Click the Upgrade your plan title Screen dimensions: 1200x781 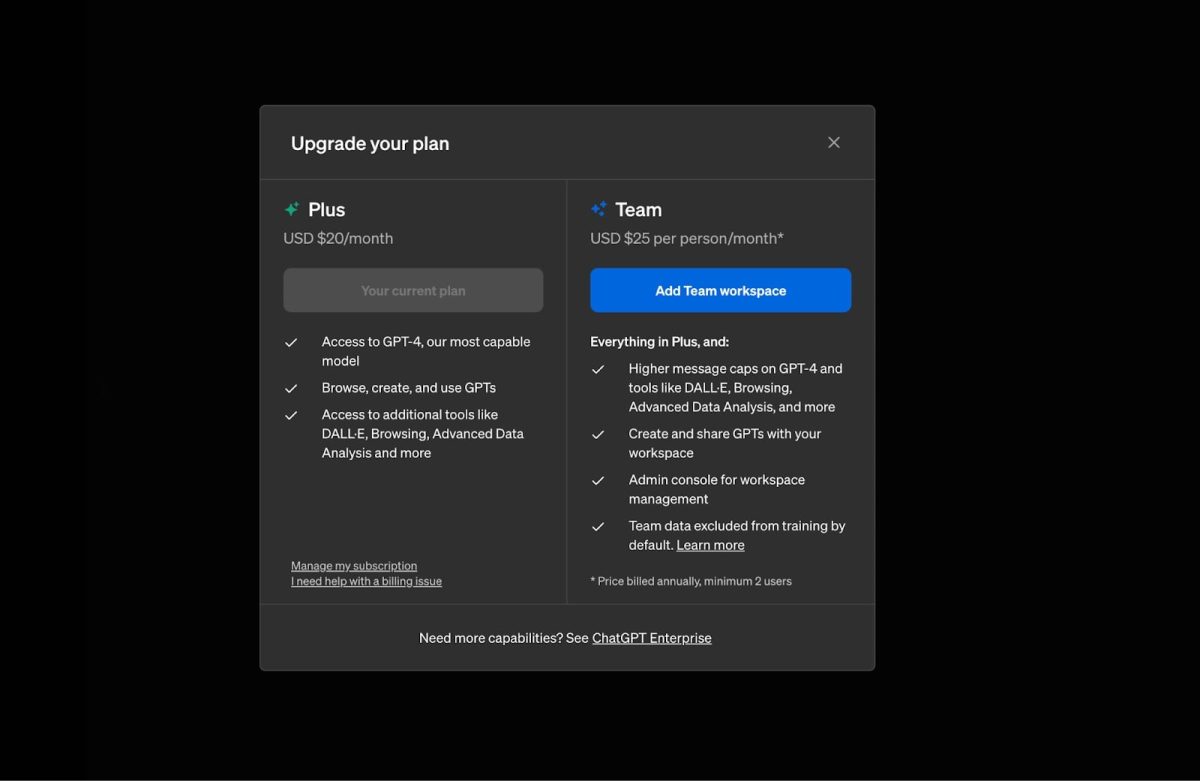pos(370,143)
